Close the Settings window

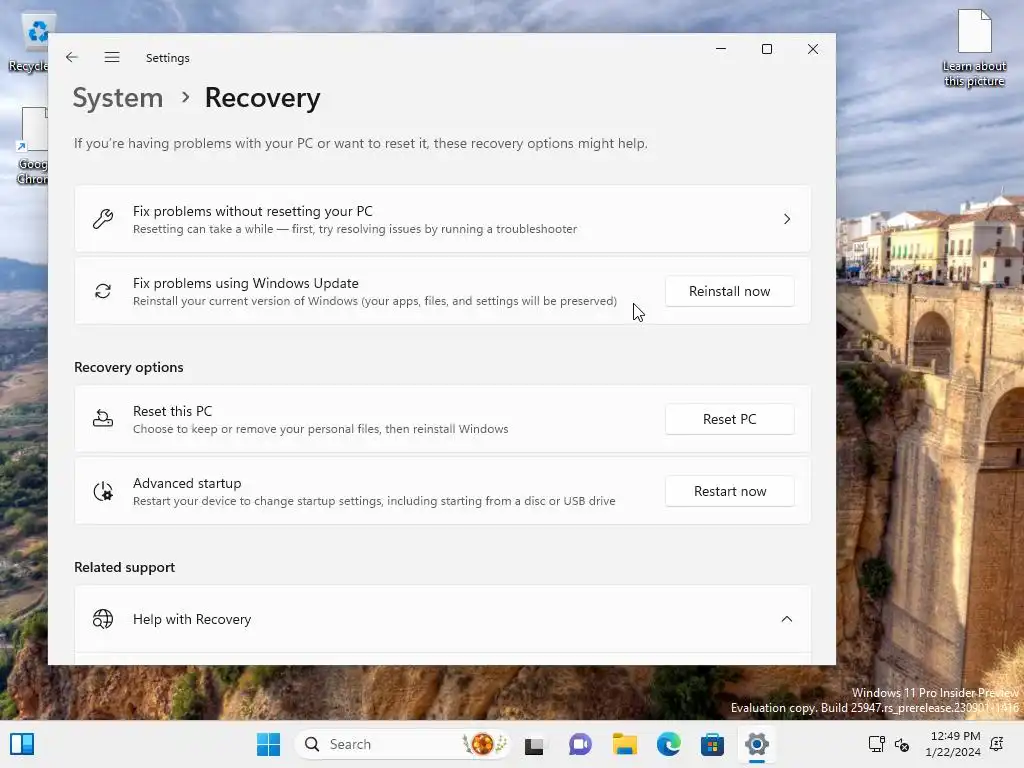pos(813,49)
